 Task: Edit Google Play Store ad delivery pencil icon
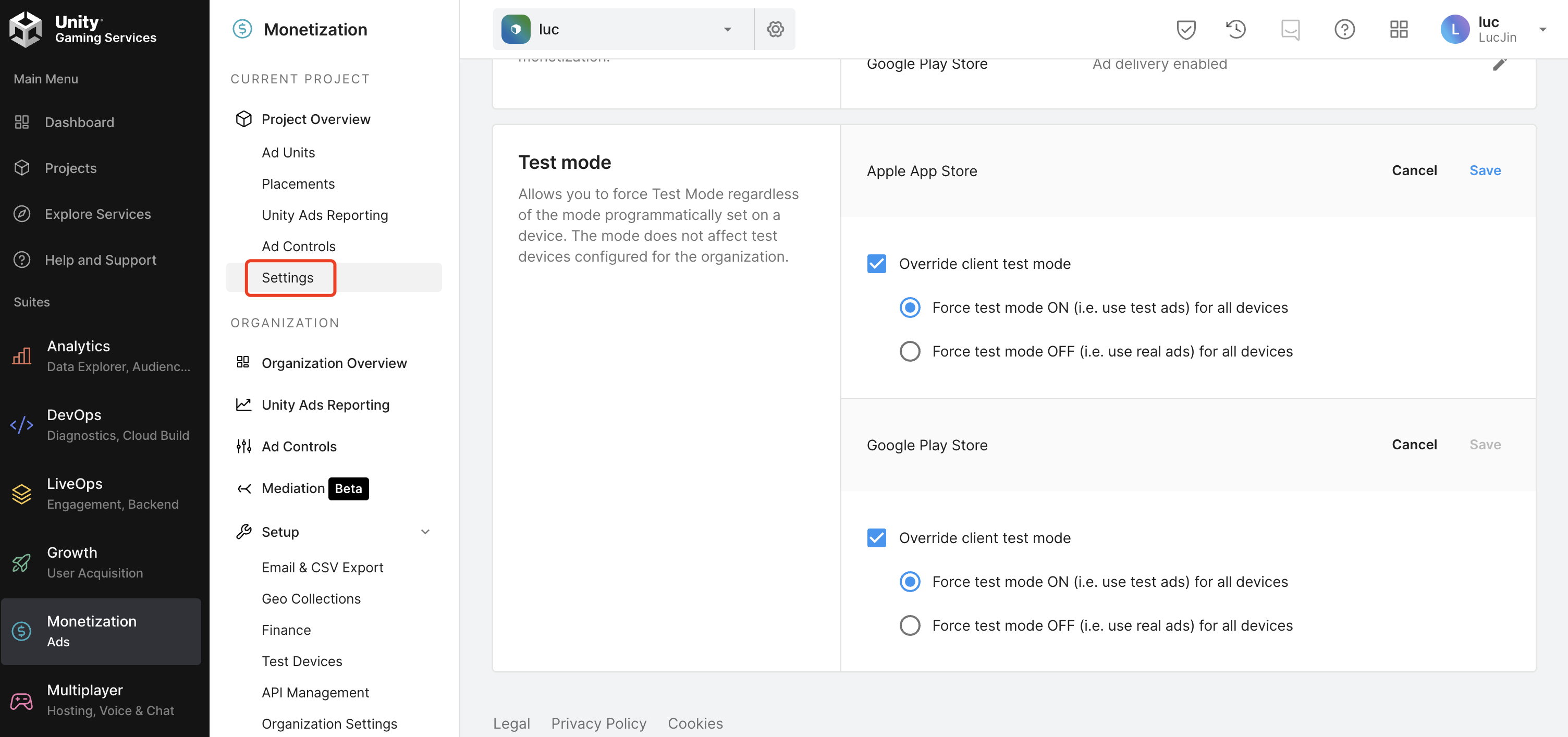coord(1499,64)
